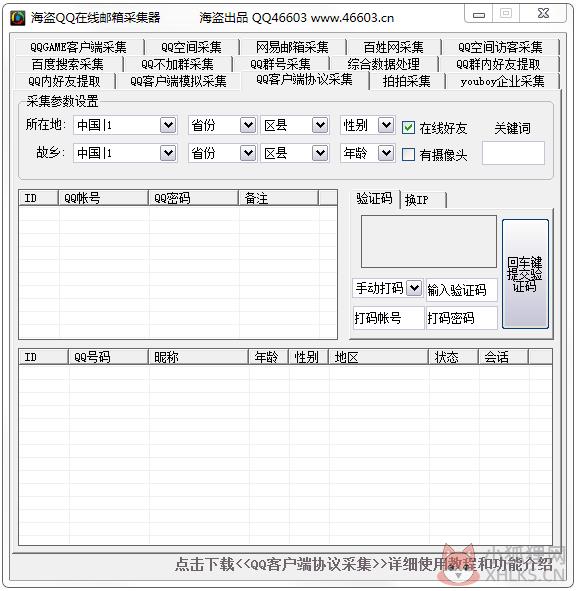Click the 昵称 column header
The image size is (576, 591).
pyautogui.click(x=199, y=357)
